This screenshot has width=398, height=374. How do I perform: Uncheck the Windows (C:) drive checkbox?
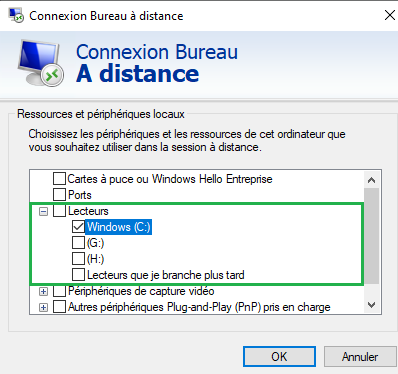click(x=78, y=227)
